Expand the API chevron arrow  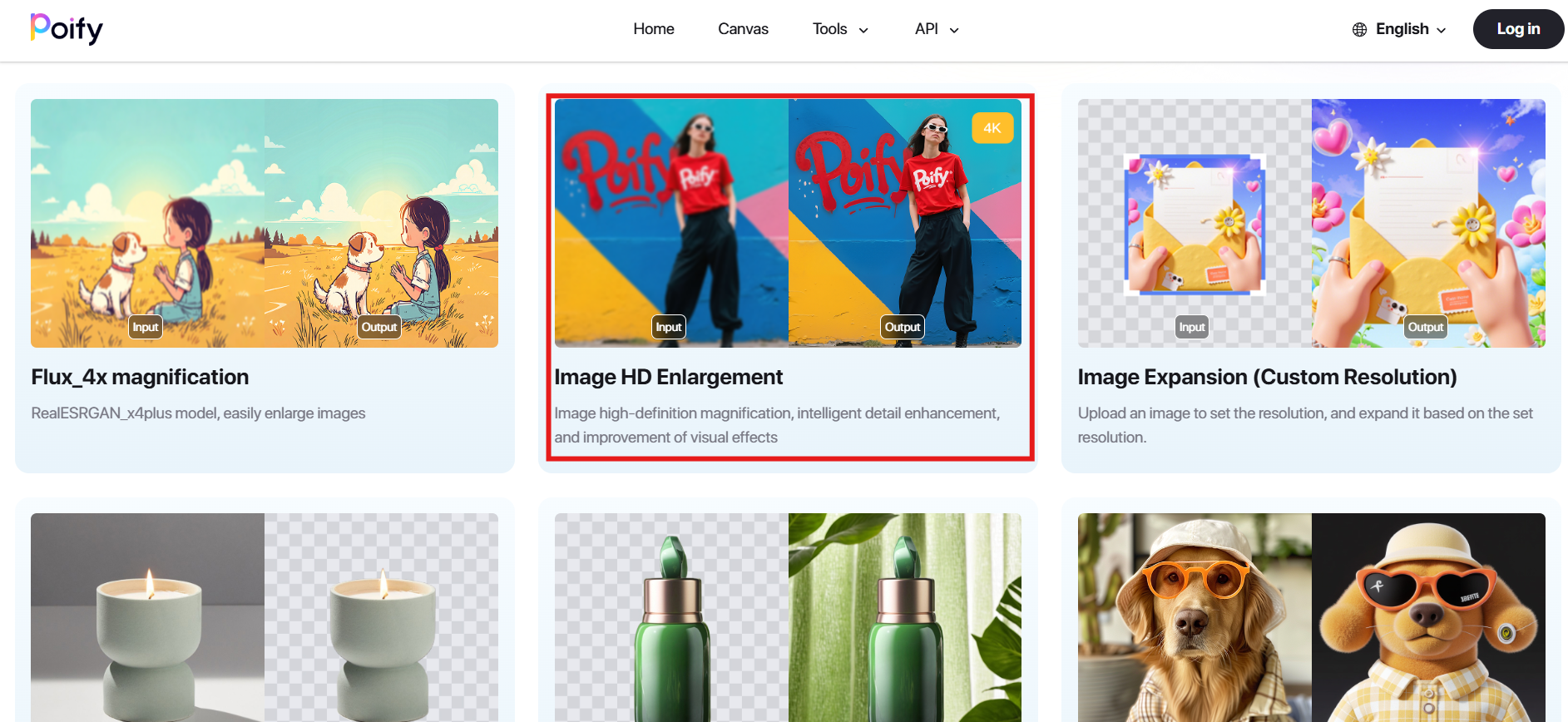[x=954, y=30]
